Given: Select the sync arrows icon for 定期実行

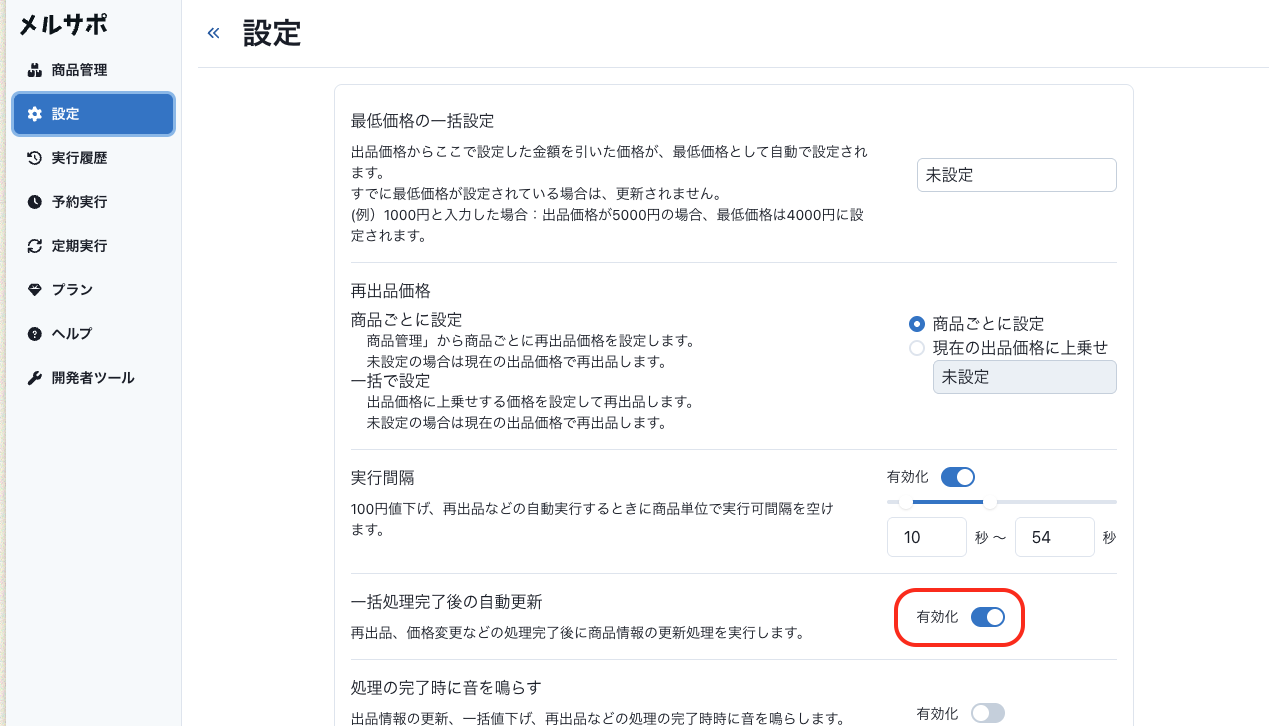Looking at the screenshot, I should click(35, 246).
